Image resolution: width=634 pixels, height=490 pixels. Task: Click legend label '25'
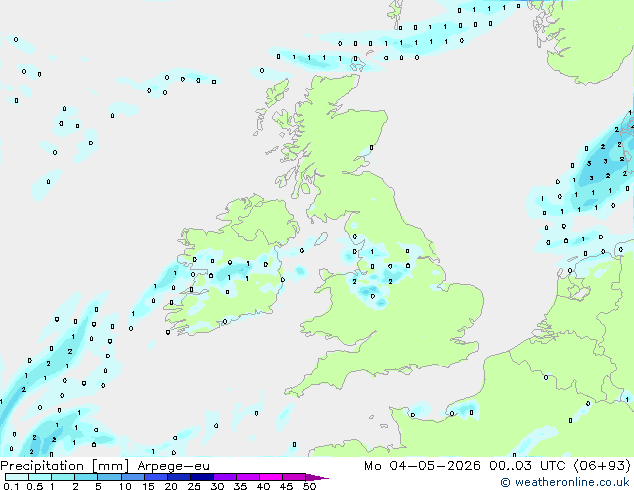pos(194,486)
